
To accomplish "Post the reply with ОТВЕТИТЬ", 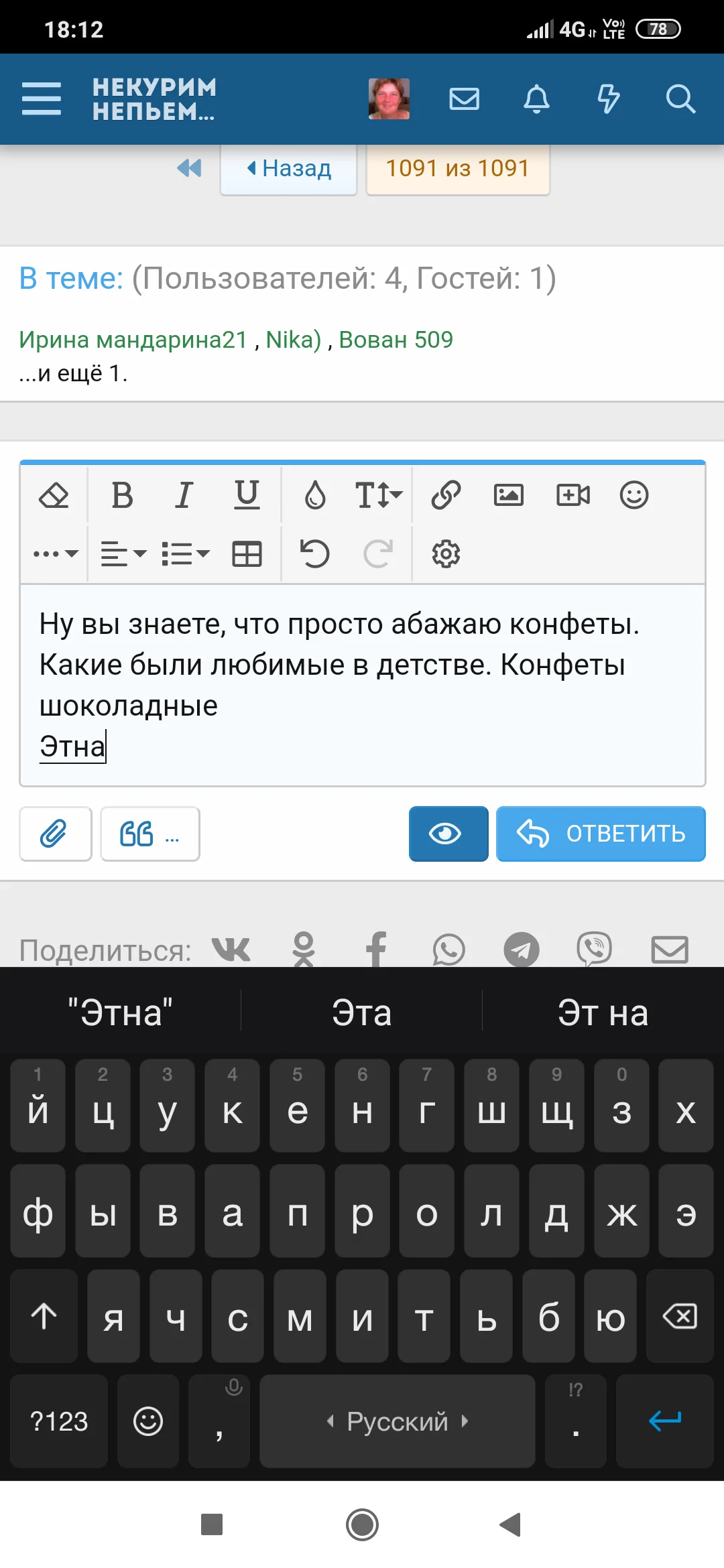I will point(601,834).
